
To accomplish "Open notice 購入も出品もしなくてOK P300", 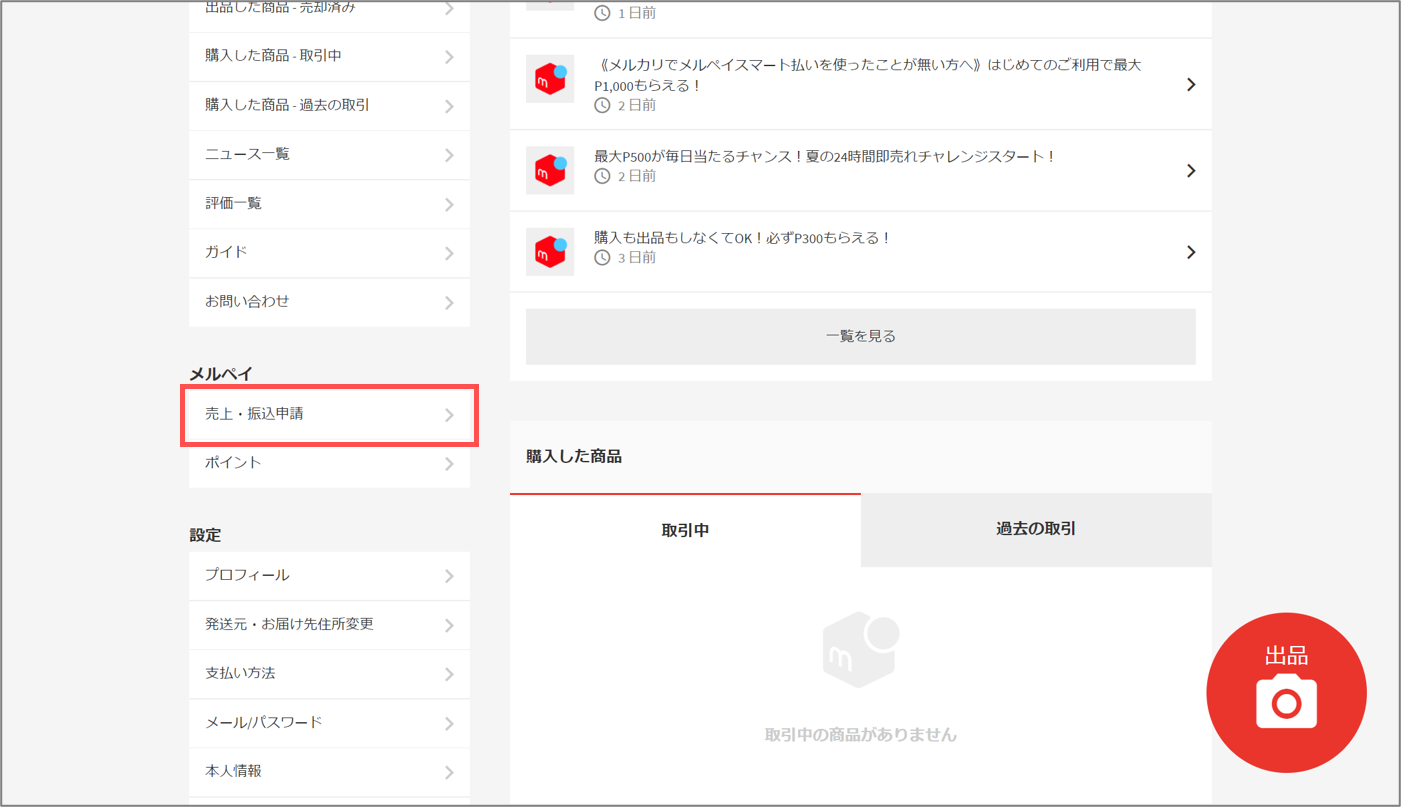I will pos(861,252).
